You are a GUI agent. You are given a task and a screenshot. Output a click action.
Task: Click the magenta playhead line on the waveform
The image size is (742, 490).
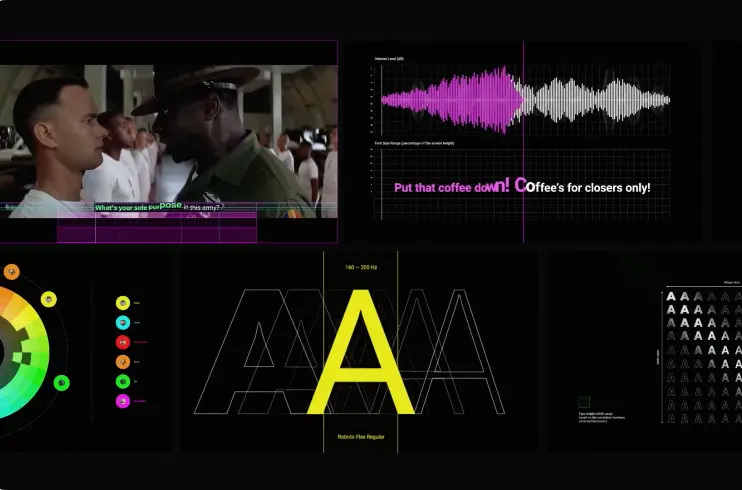523,140
